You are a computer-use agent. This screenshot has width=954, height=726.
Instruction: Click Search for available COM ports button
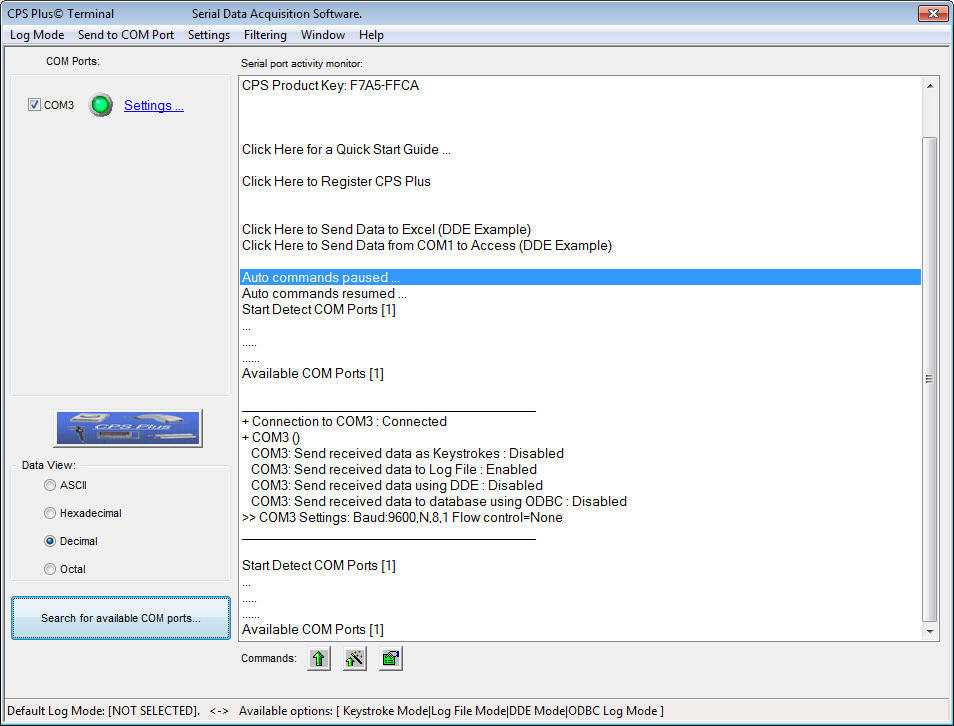click(x=120, y=618)
